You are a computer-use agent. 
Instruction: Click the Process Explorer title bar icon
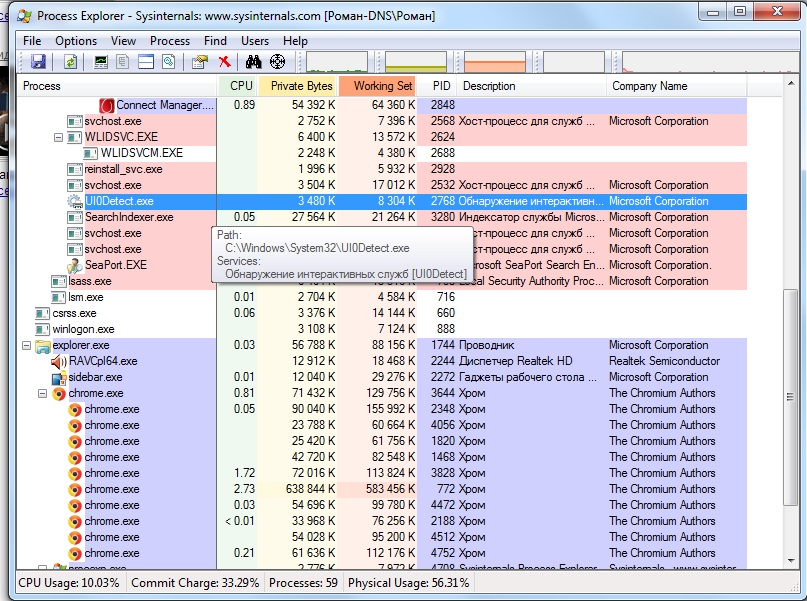(x=24, y=16)
